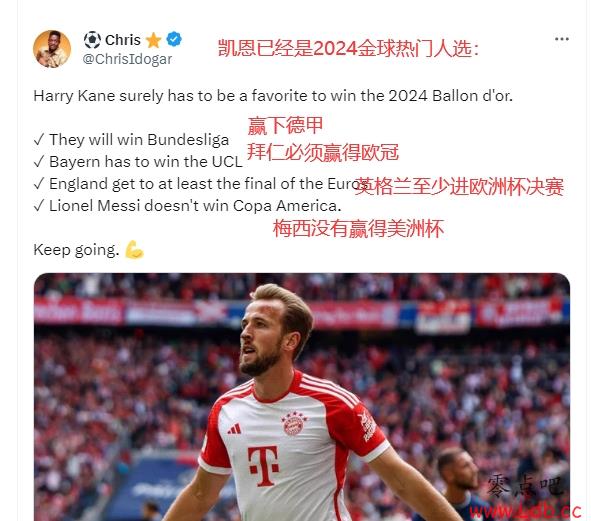Select the 2024 Ballon d'or sentence
This screenshot has height=521, width=591.
point(273,96)
